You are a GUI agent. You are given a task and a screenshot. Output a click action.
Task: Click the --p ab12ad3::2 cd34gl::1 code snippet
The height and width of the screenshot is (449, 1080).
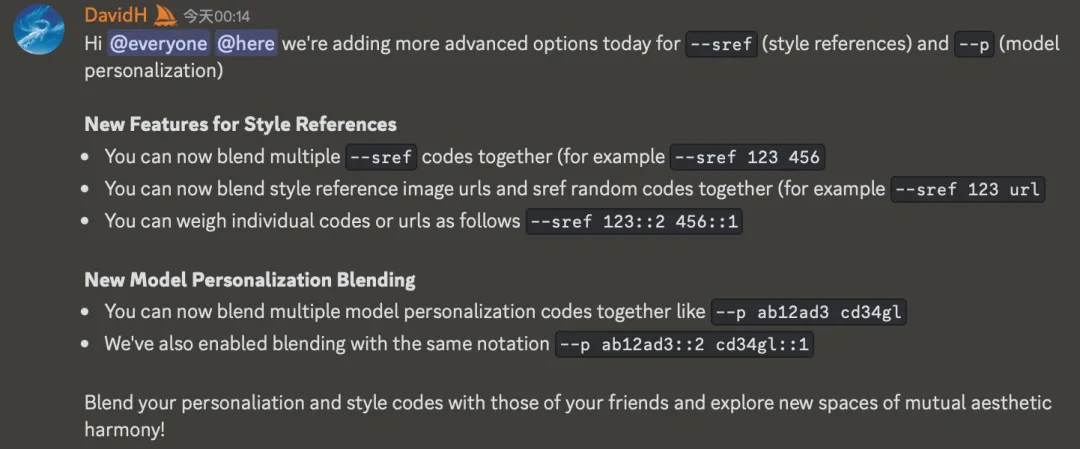point(685,344)
